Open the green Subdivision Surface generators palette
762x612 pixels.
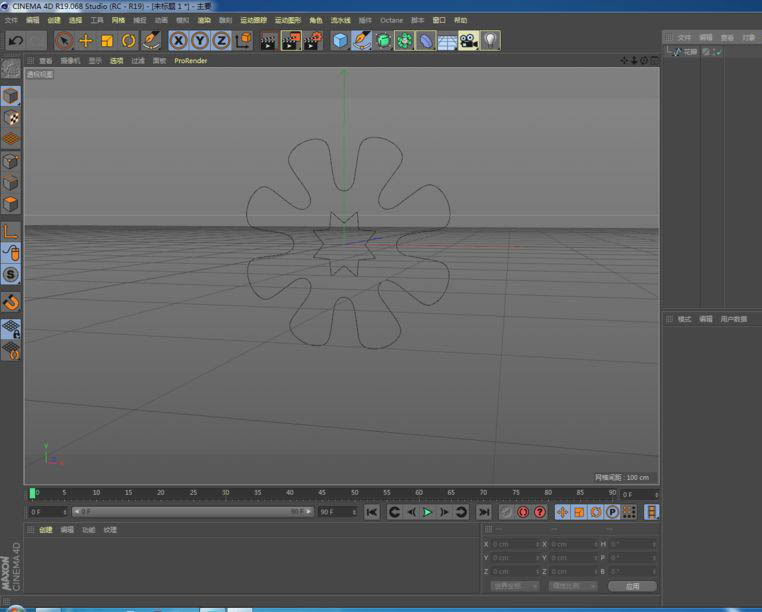click(383, 40)
